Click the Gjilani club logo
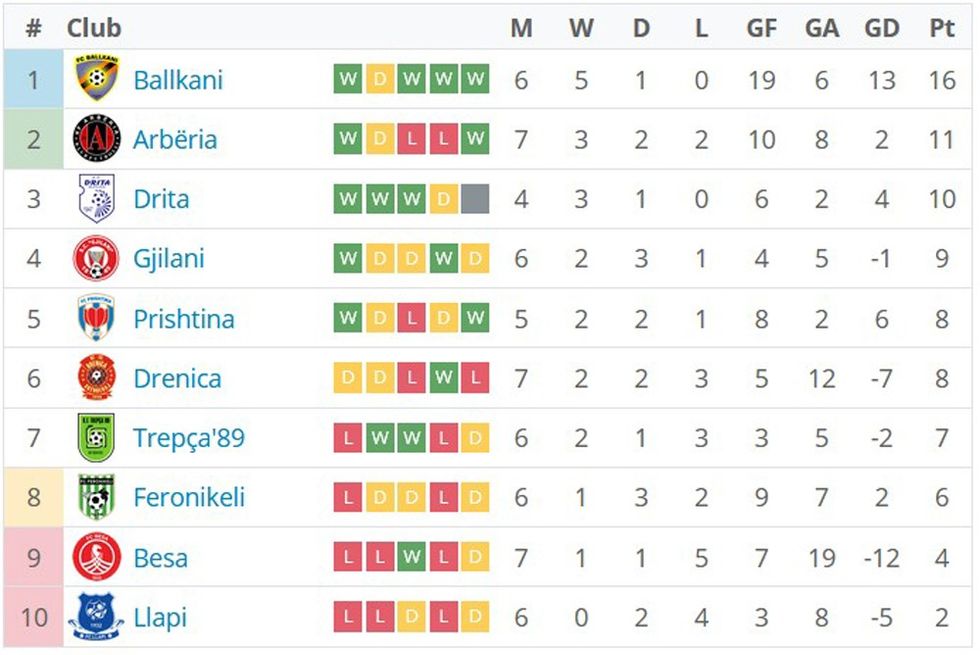 tap(96, 259)
